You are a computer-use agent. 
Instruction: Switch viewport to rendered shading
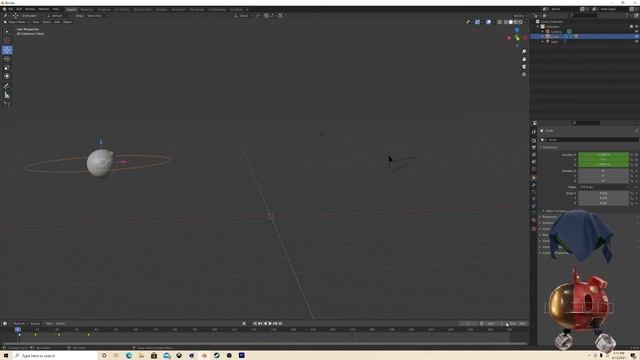tap(520, 22)
